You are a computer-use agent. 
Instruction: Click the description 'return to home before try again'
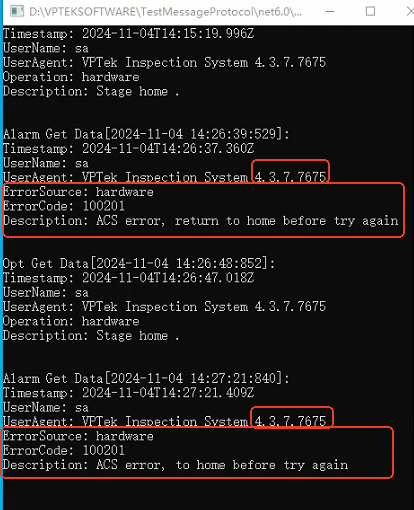(286, 221)
